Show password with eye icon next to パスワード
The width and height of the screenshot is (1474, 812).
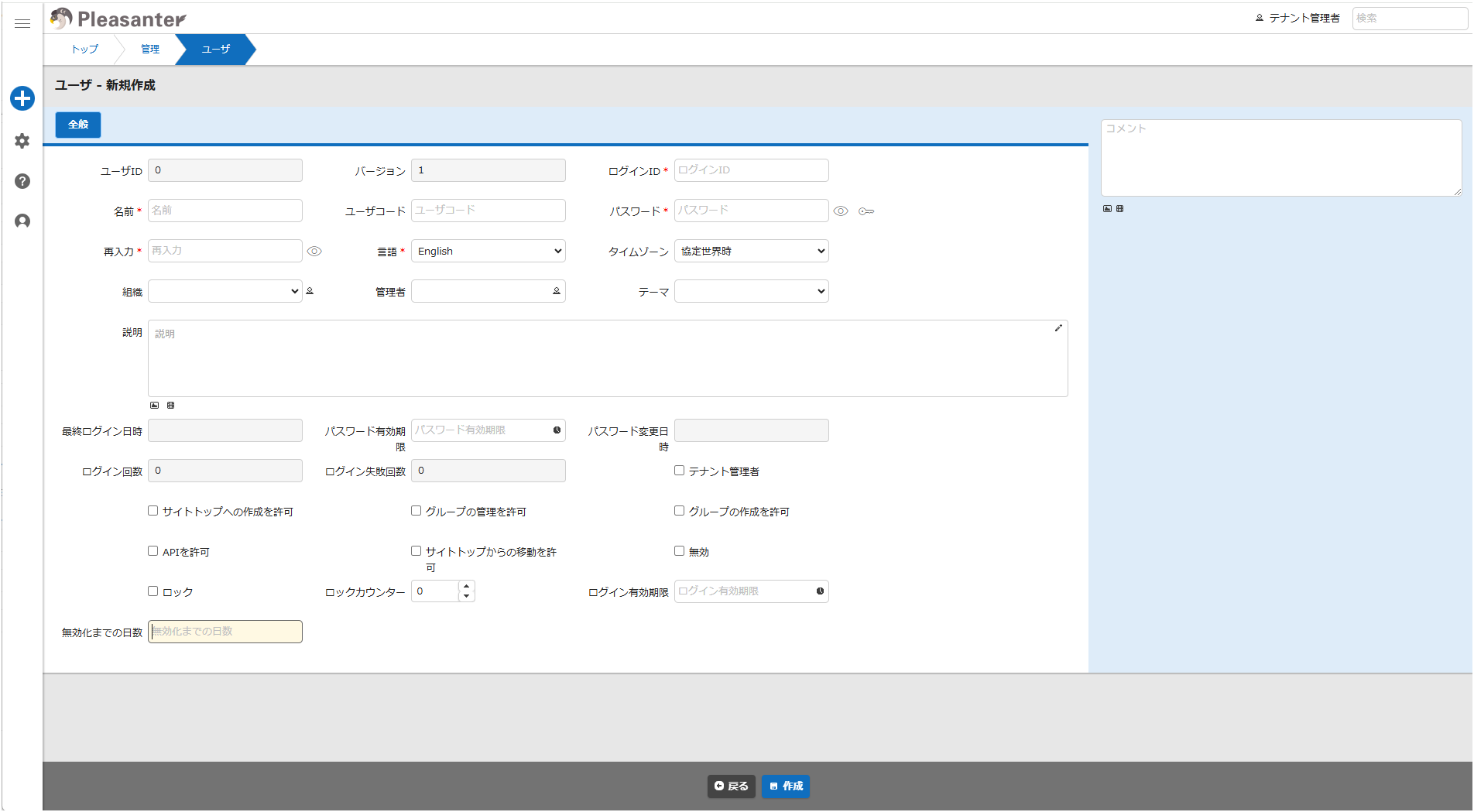click(841, 211)
